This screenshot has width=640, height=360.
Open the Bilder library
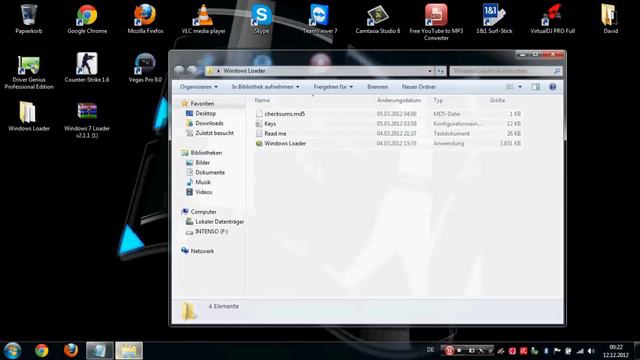202,162
